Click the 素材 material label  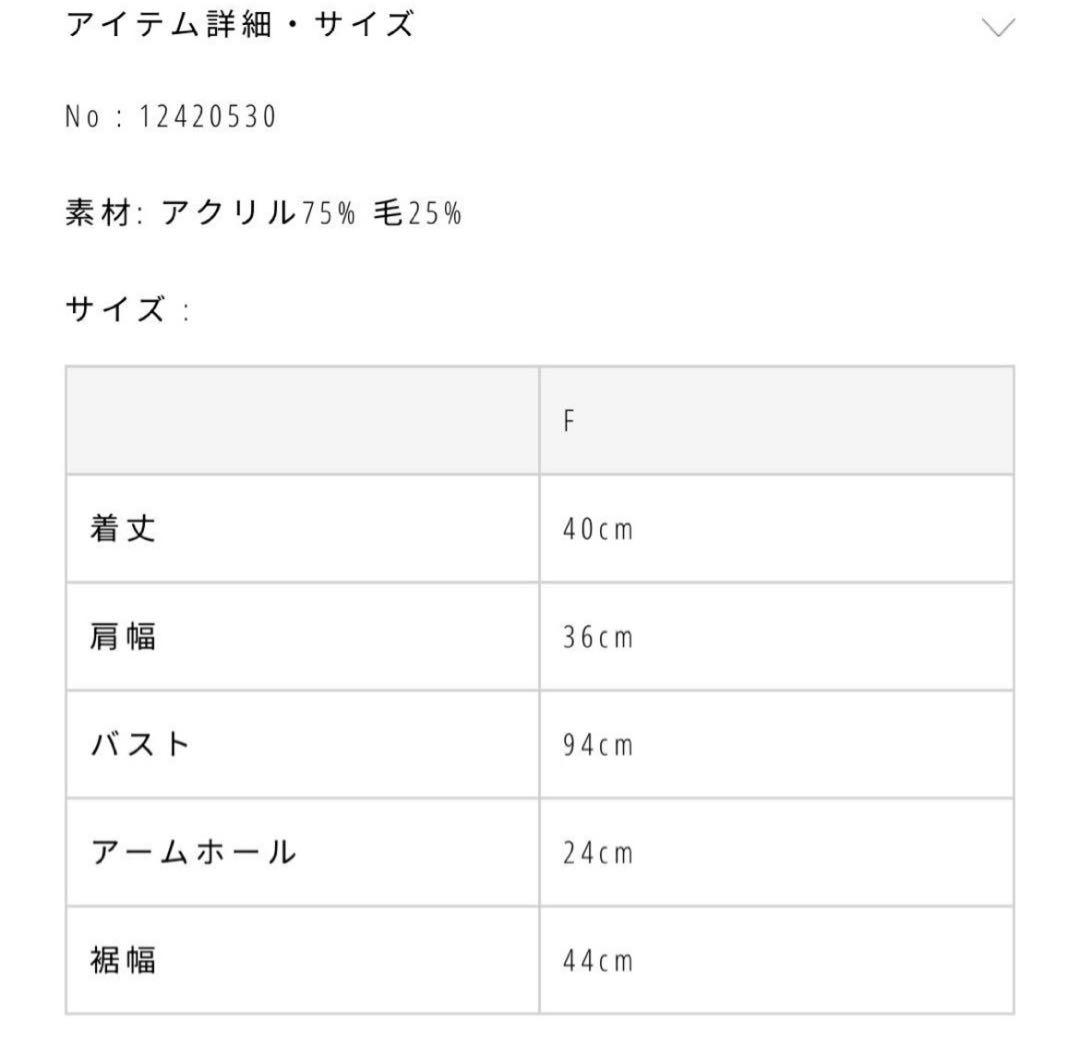[98, 214]
